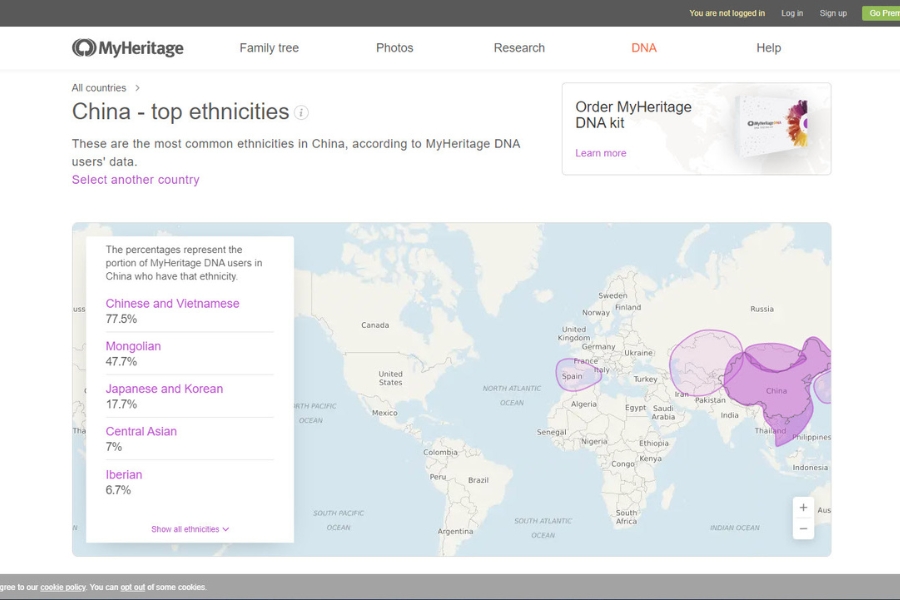Expand Show all ethnicities list
The image size is (900, 600).
[x=190, y=529]
